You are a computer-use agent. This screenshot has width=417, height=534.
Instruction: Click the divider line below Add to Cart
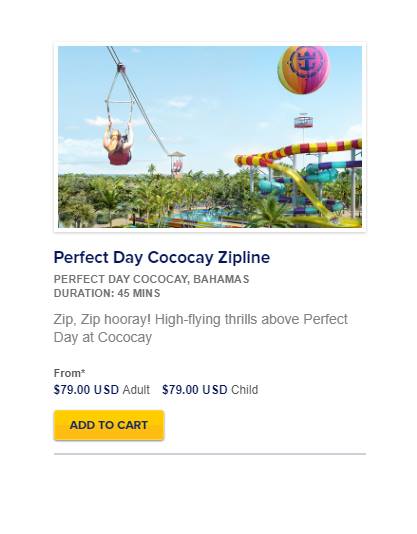coord(210,454)
